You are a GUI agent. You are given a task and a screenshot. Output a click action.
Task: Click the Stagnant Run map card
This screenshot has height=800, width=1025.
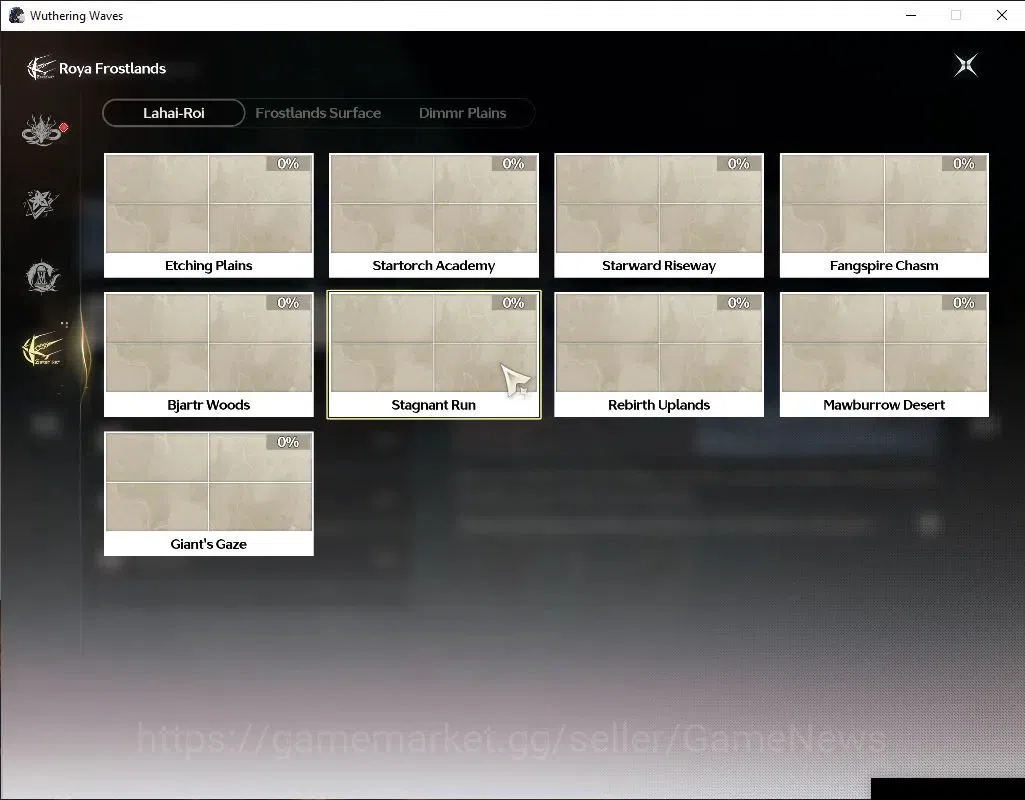click(433, 355)
